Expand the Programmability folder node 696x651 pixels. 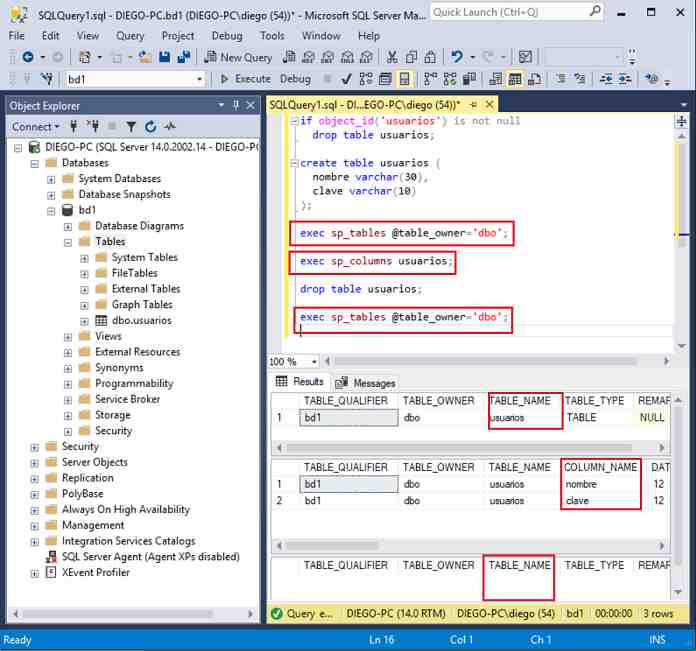click(x=68, y=384)
